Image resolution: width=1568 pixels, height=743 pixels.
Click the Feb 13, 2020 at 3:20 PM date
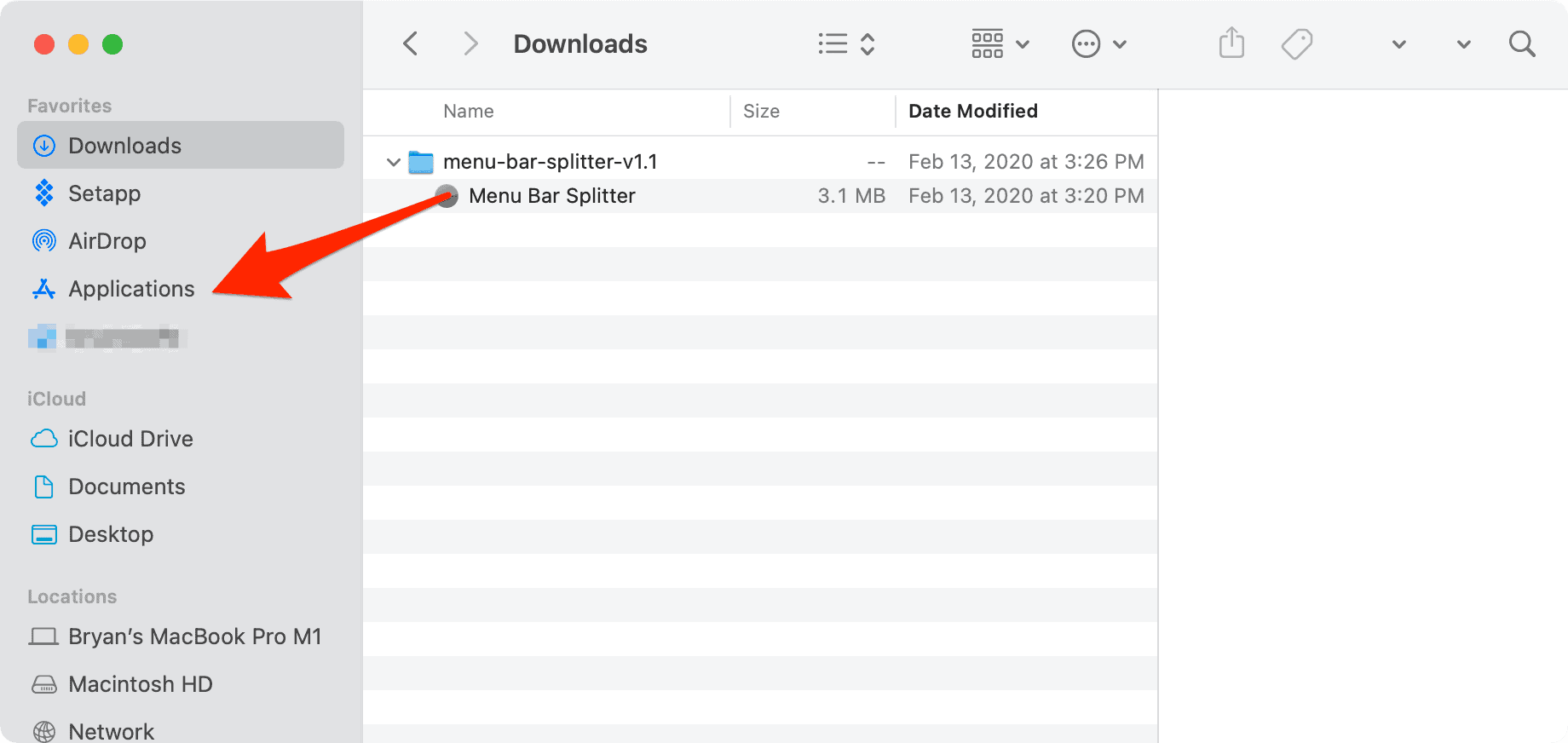tap(1026, 196)
